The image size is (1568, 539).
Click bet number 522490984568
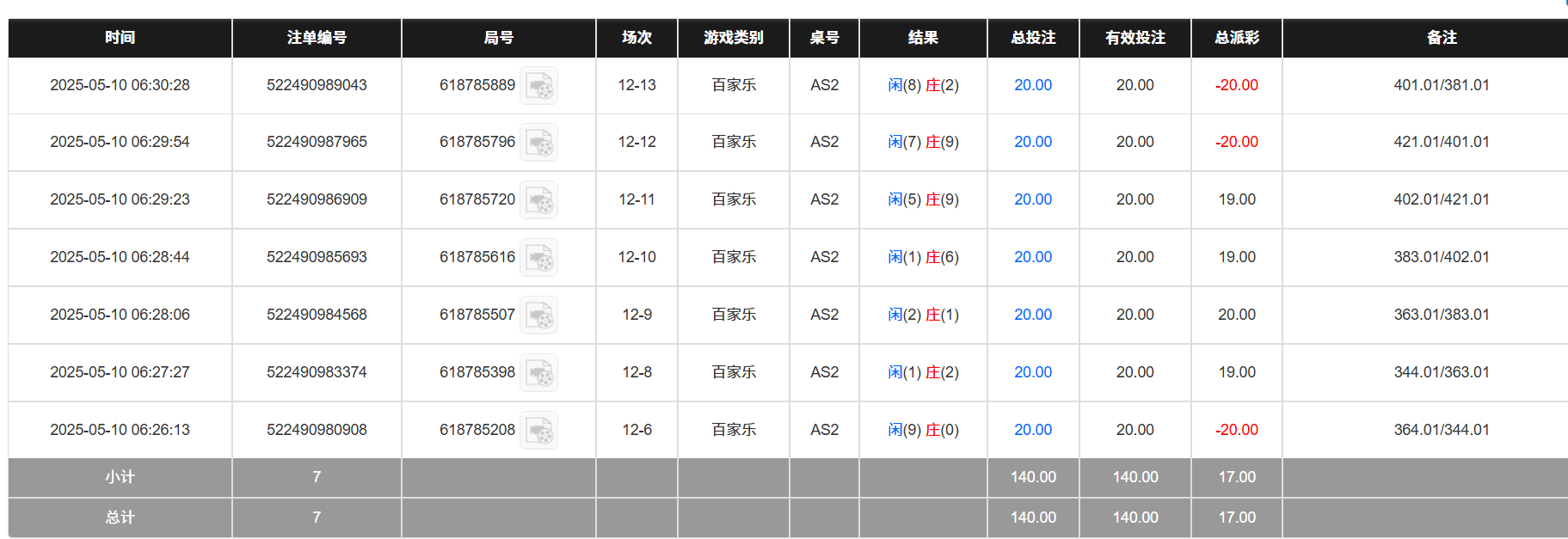coord(317,315)
